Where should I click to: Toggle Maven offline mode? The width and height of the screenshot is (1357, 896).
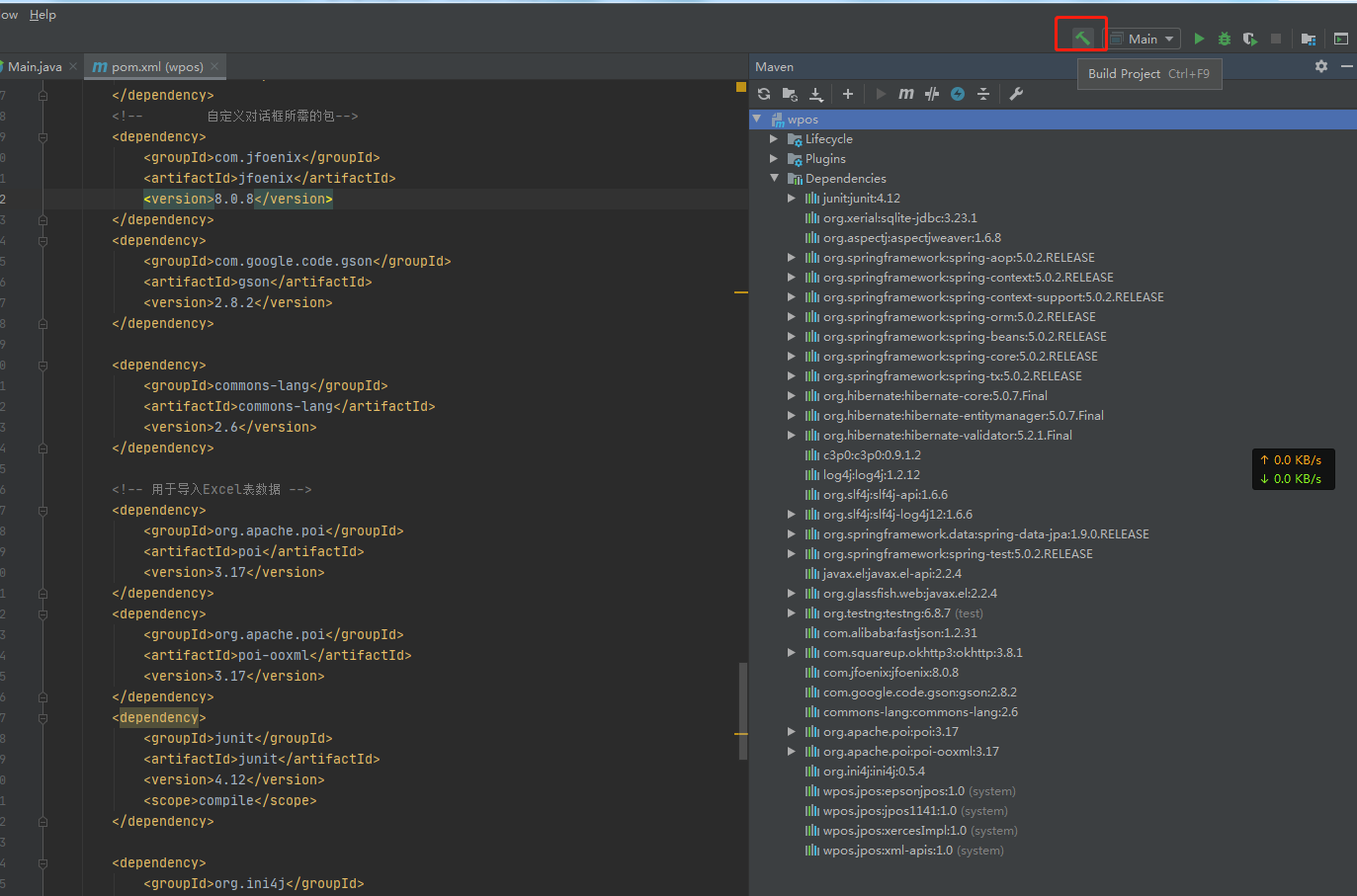tap(932, 94)
